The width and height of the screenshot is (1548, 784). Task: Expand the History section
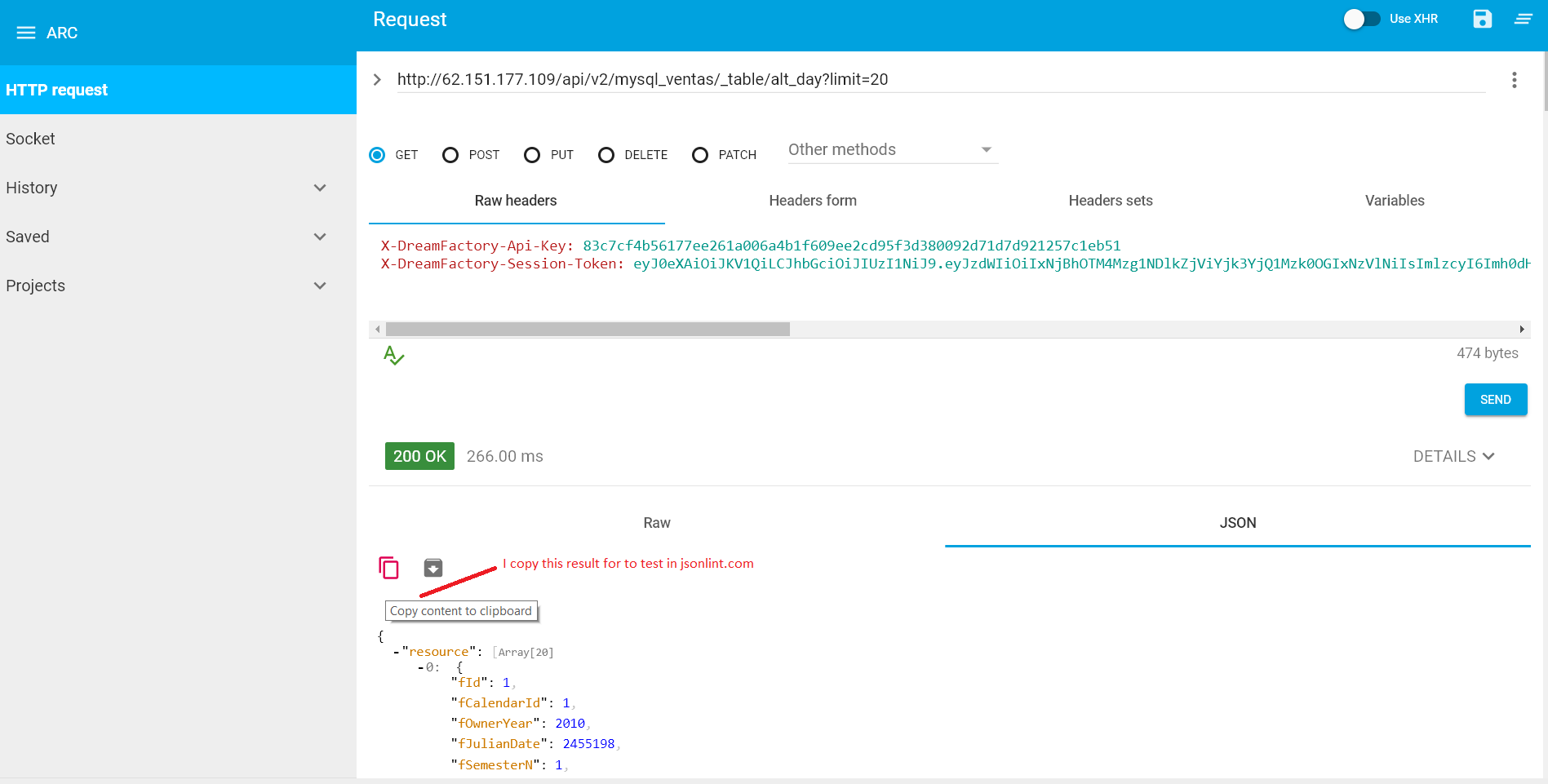click(320, 188)
